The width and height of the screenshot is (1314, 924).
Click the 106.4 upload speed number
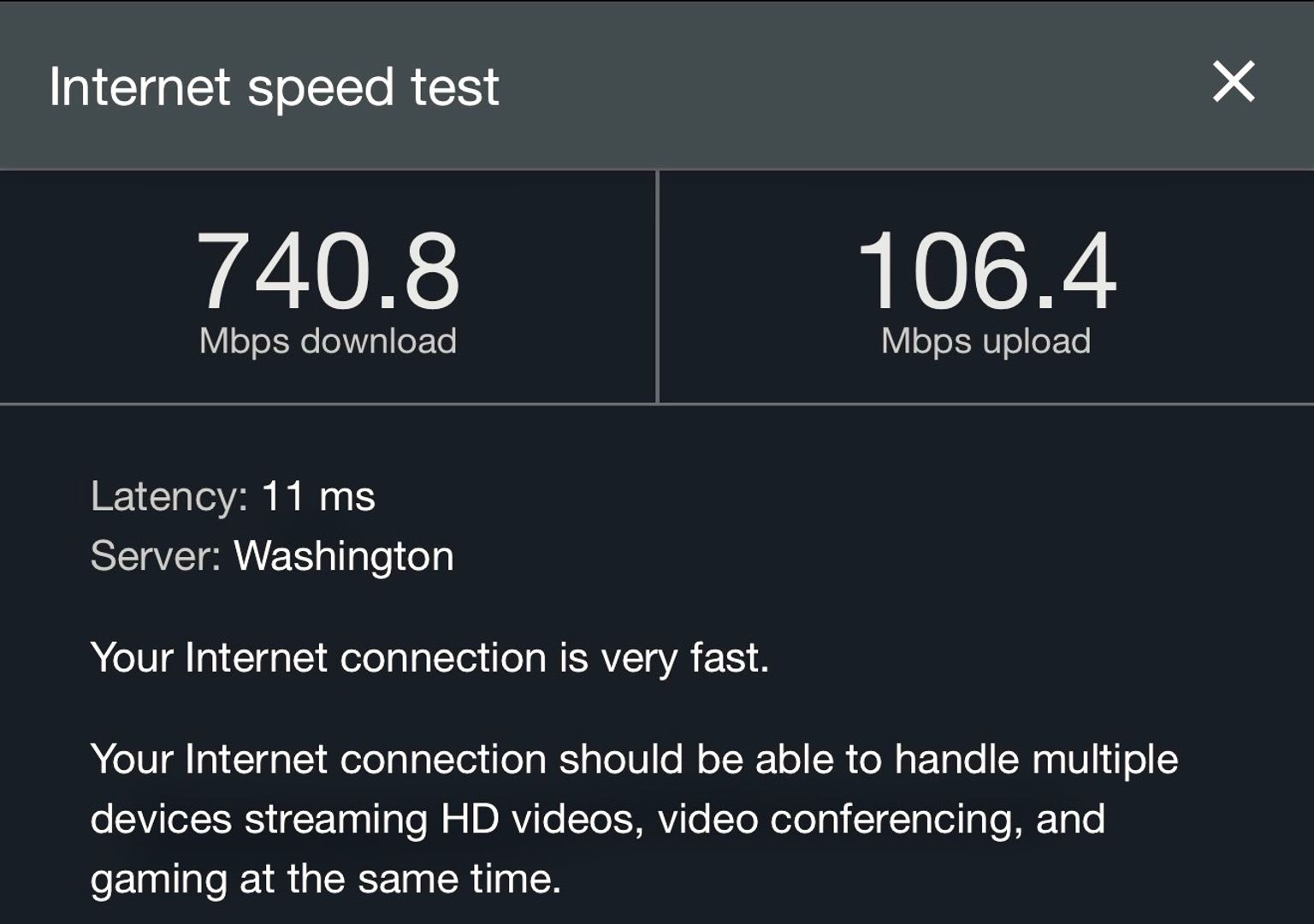985,272
